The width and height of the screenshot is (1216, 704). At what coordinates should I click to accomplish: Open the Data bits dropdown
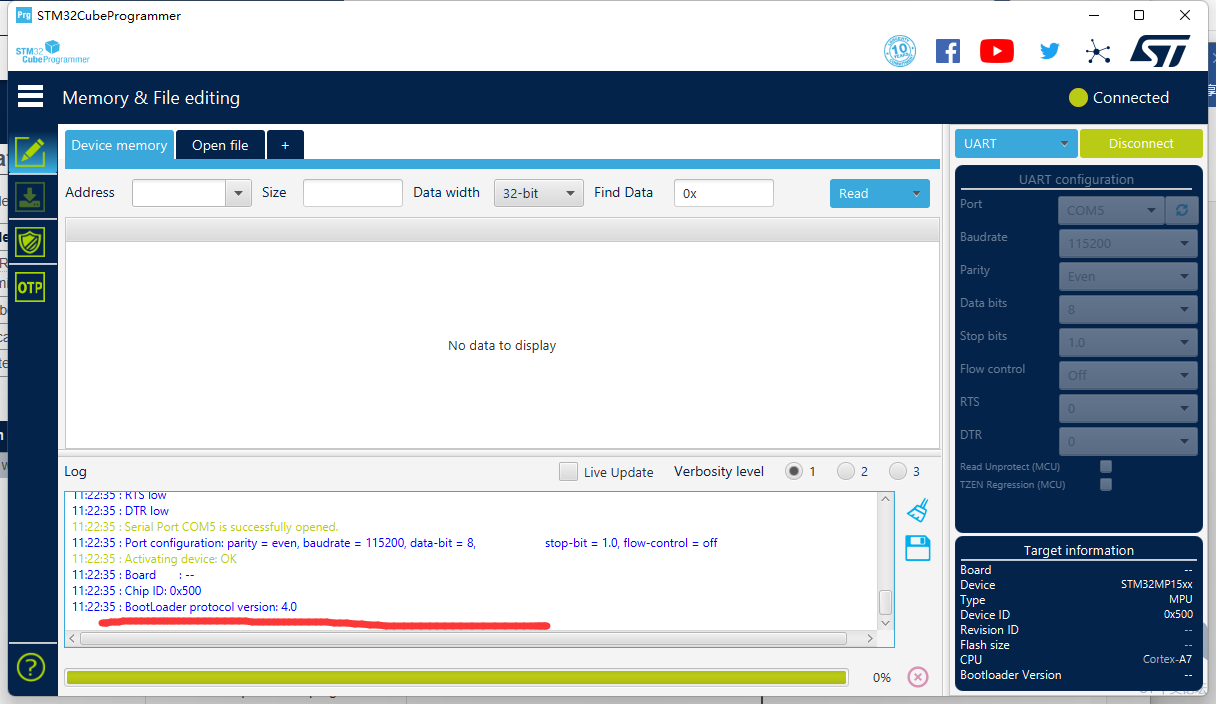(x=1128, y=309)
